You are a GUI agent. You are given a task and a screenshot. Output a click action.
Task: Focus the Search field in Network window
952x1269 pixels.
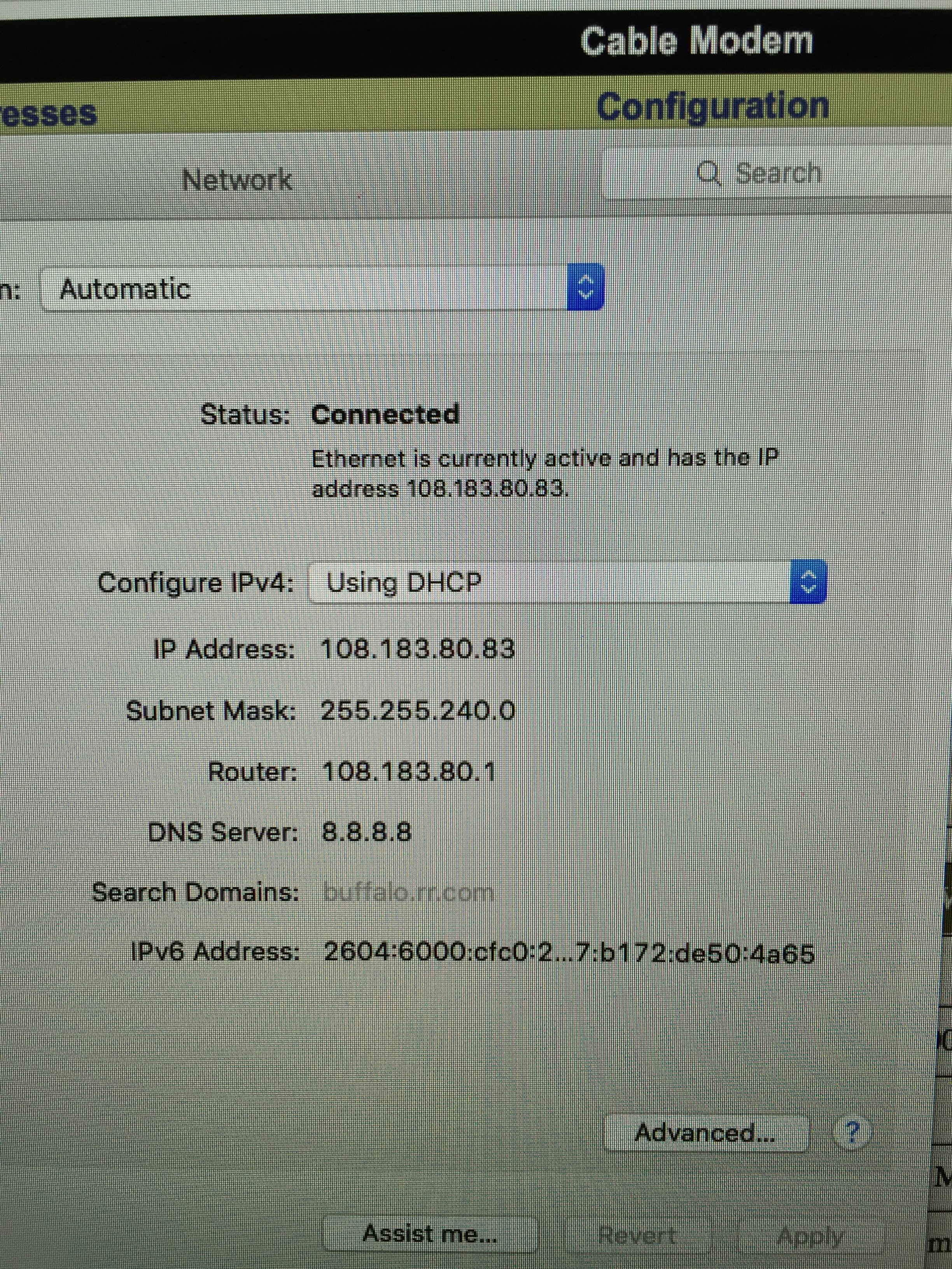pyautogui.click(x=777, y=173)
